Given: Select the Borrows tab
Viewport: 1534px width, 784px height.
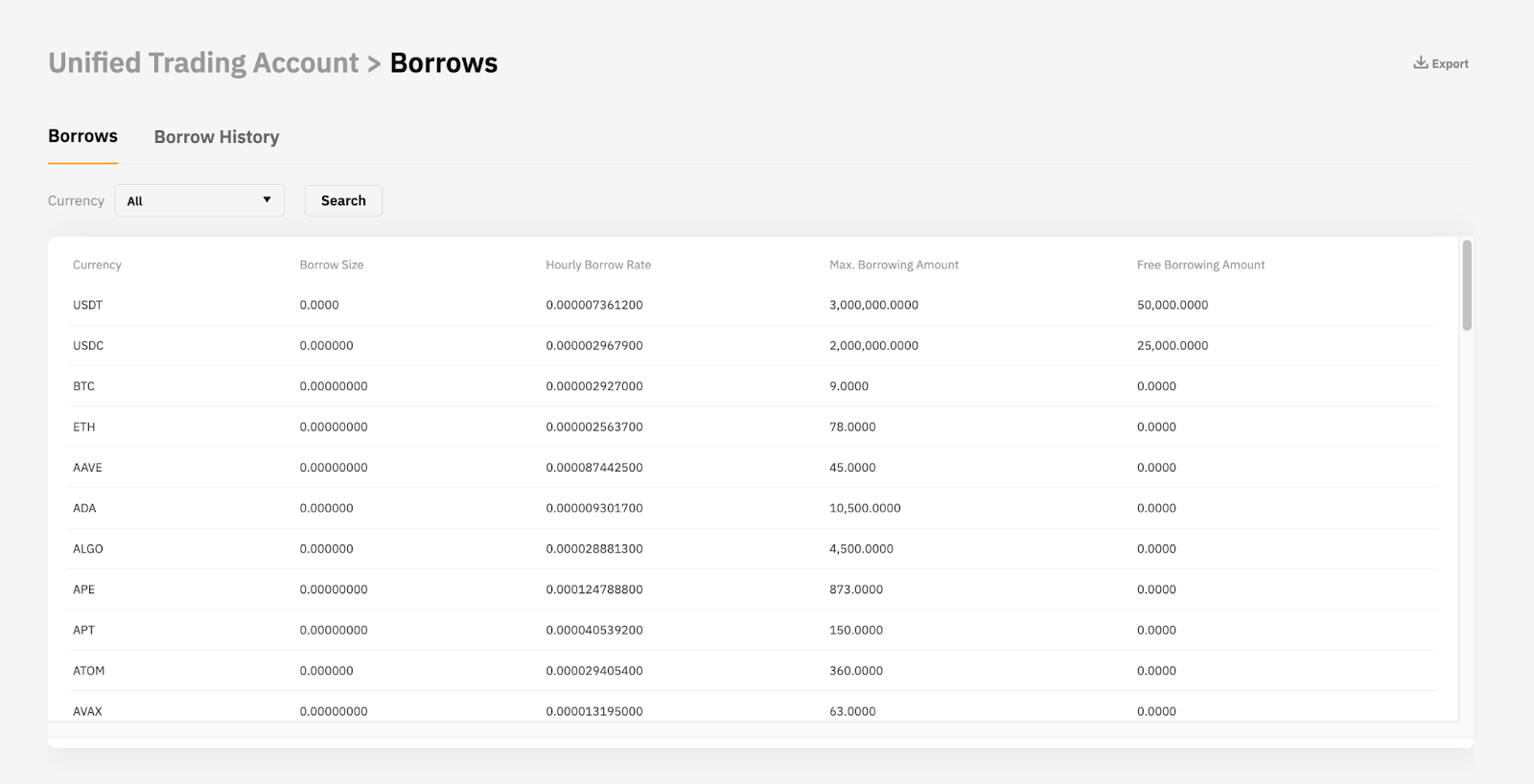Looking at the screenshot, I should tap(82, 136).
